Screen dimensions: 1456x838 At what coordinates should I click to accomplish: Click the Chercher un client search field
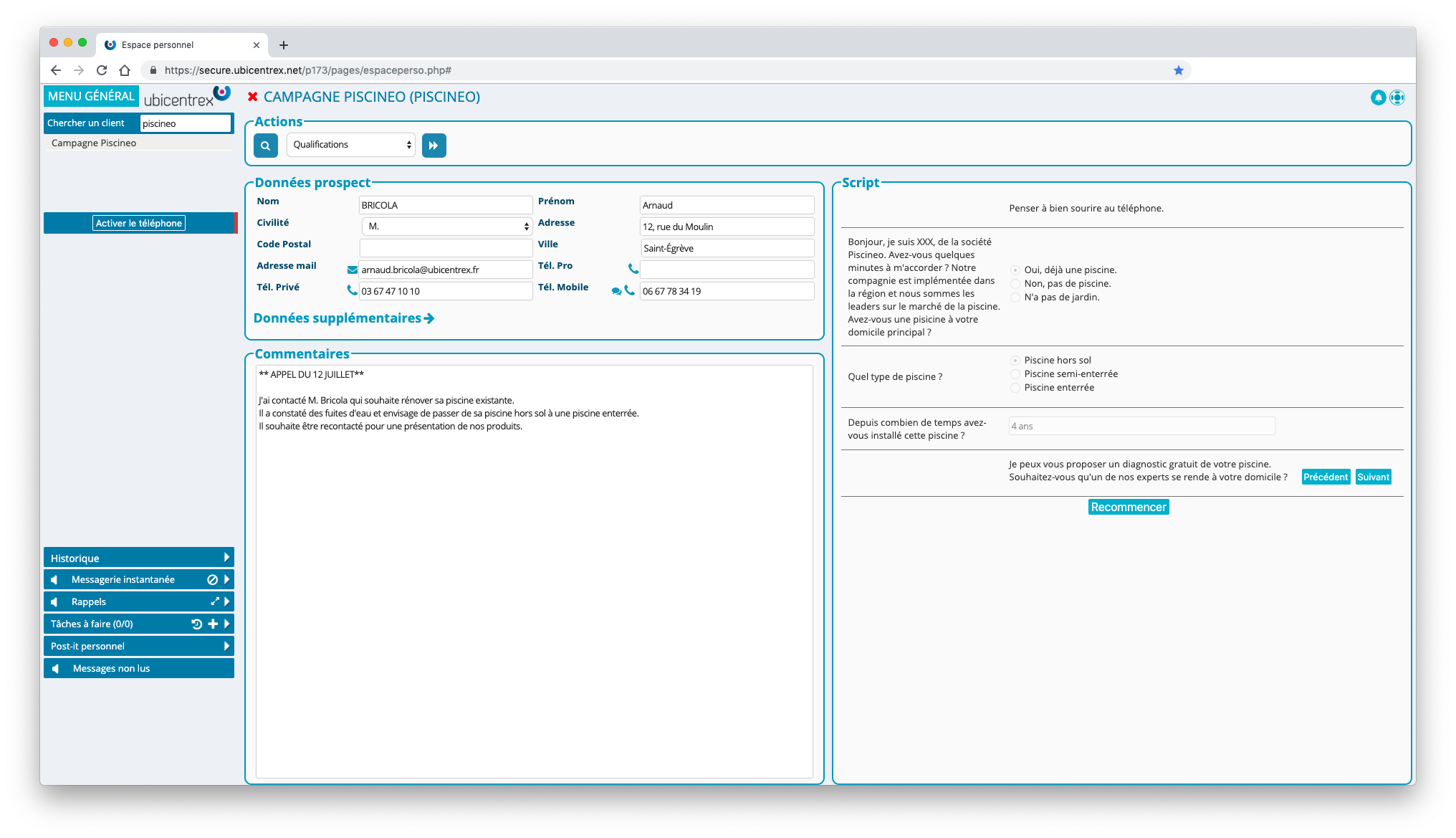pos(186,123)
